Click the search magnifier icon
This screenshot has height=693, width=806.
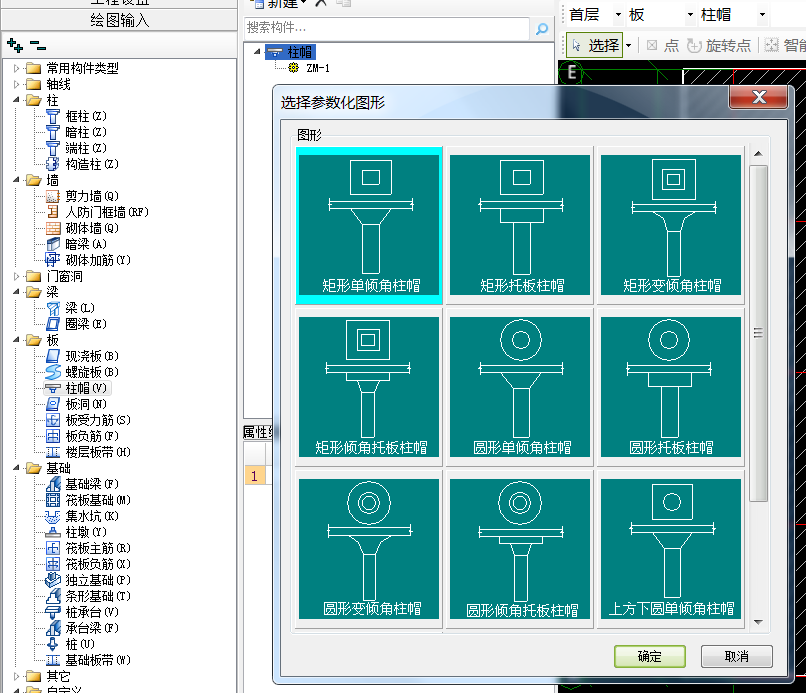tap(542, 29)
